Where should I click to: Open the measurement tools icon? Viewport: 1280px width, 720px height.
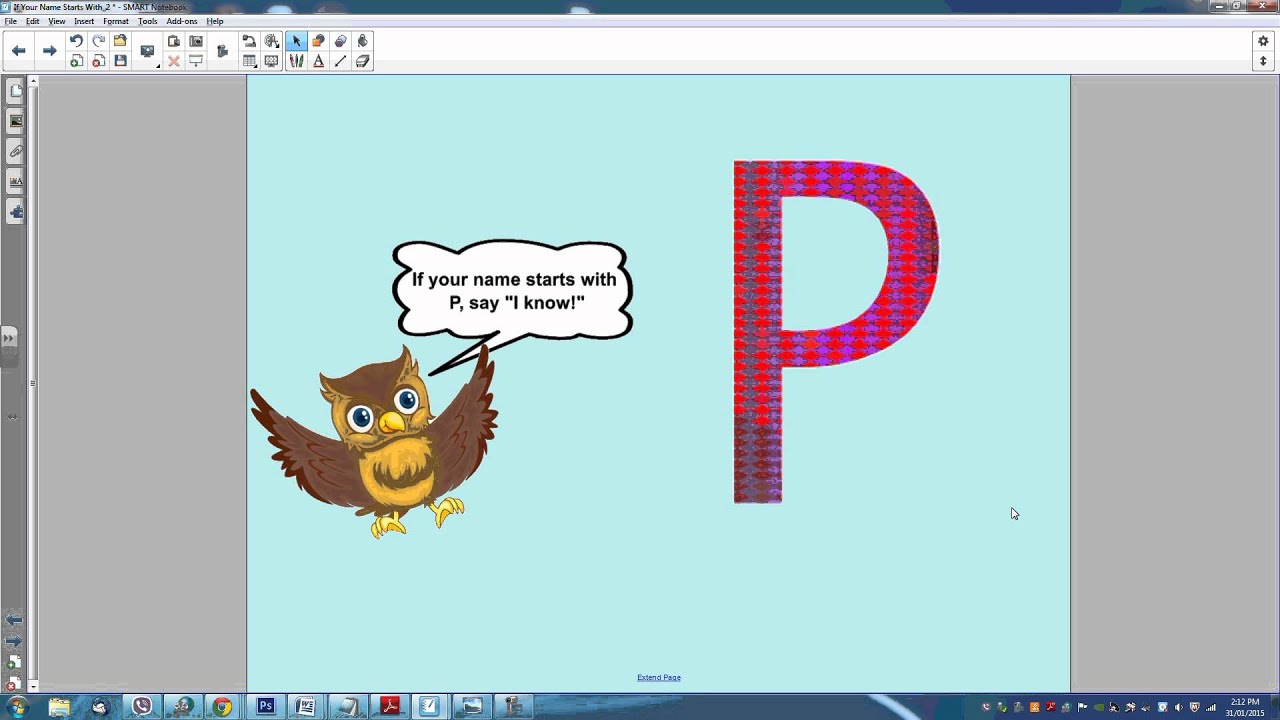271,41
